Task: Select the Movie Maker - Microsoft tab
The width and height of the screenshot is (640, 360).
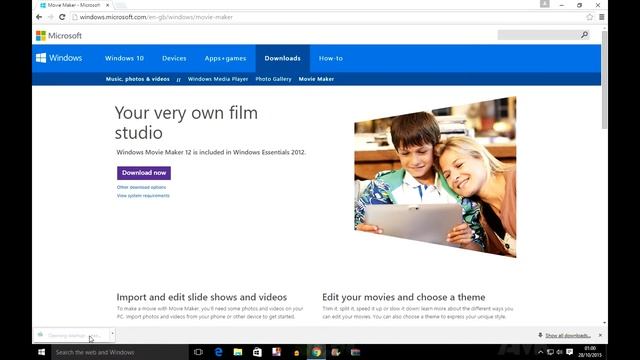Action: (73, 5)
